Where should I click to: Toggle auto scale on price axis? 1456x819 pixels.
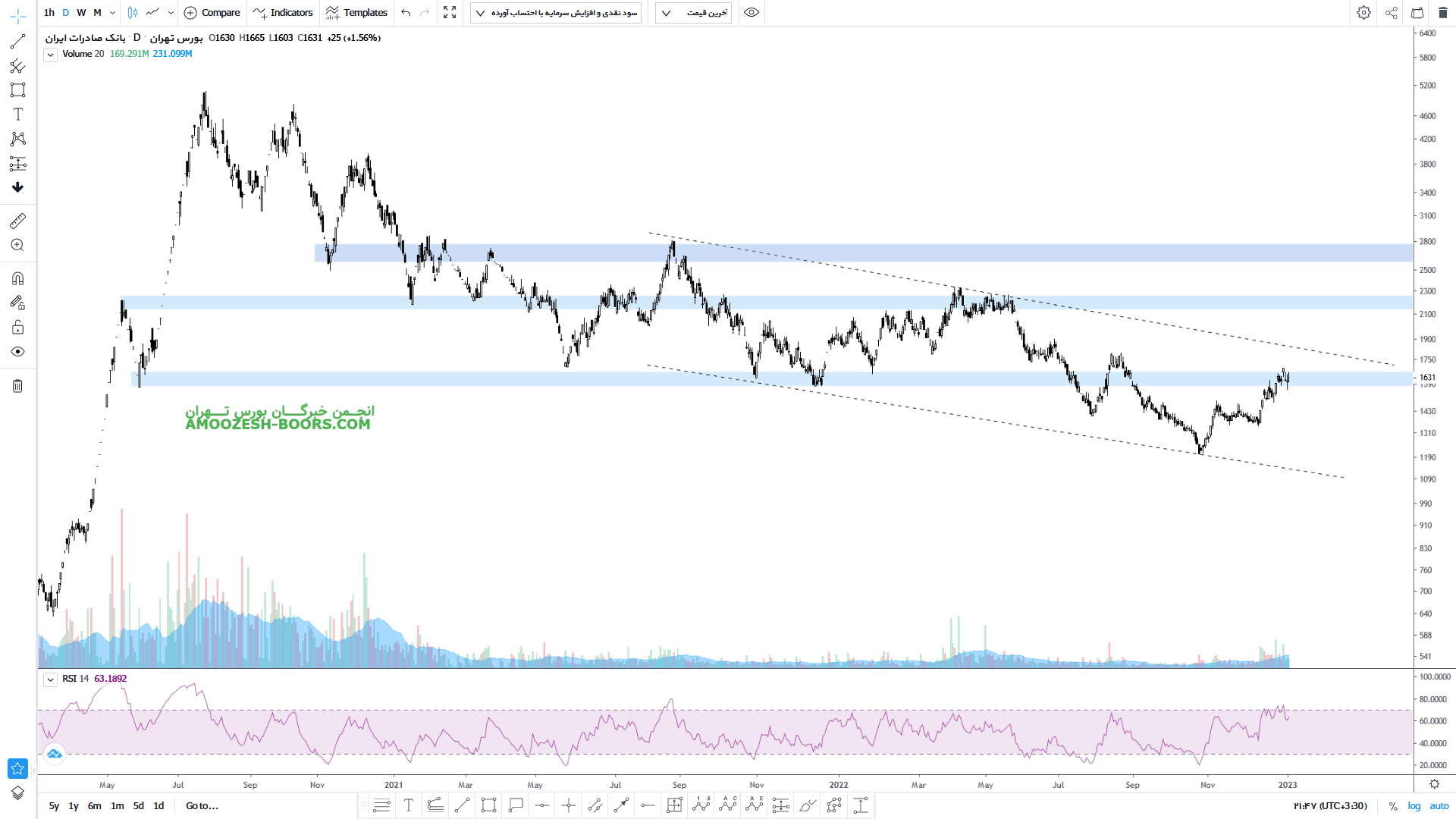(1439, 806)
